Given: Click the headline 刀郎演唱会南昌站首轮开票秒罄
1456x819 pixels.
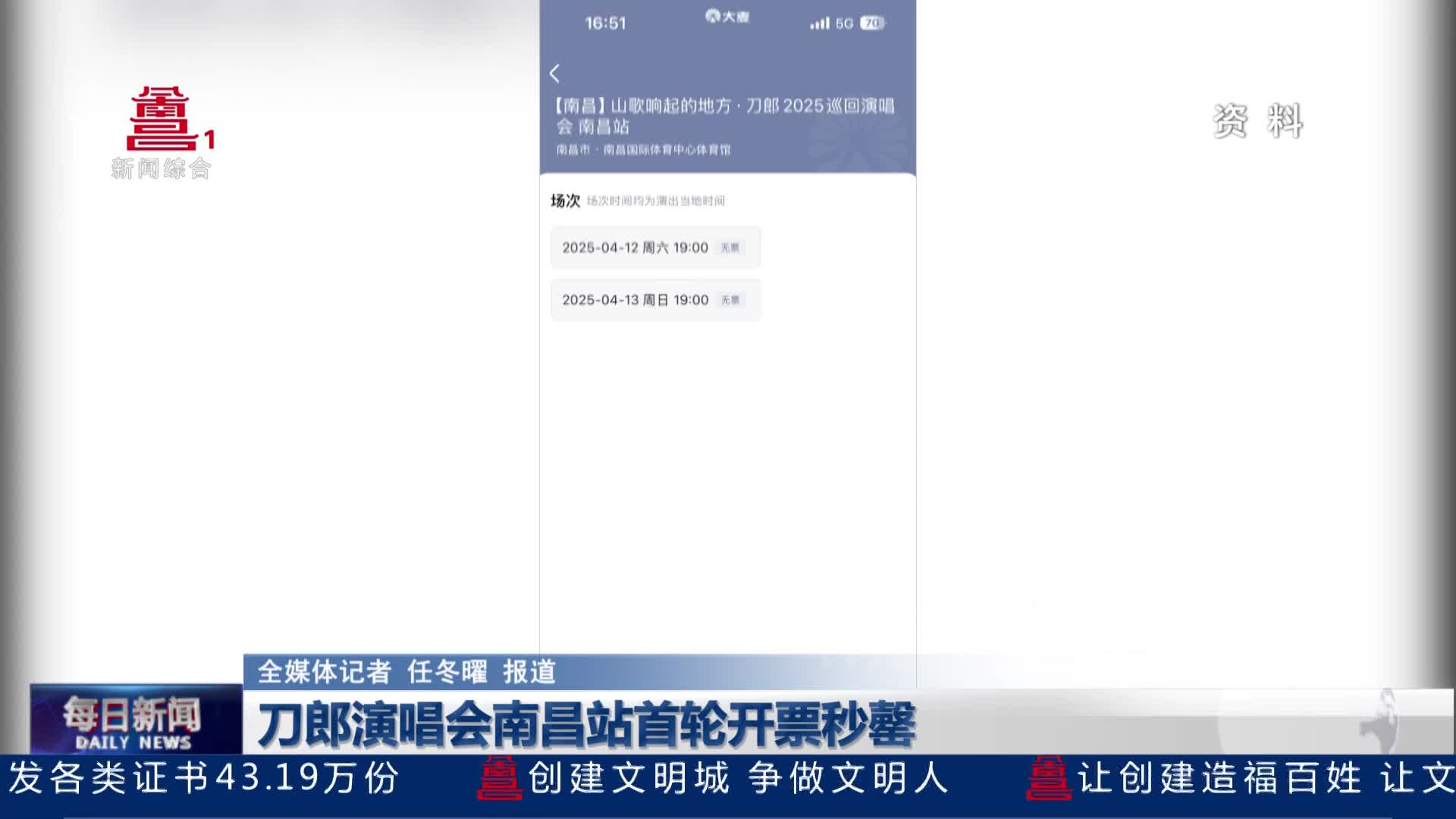Looking at the screenshot, I should [x=587, y=724].
